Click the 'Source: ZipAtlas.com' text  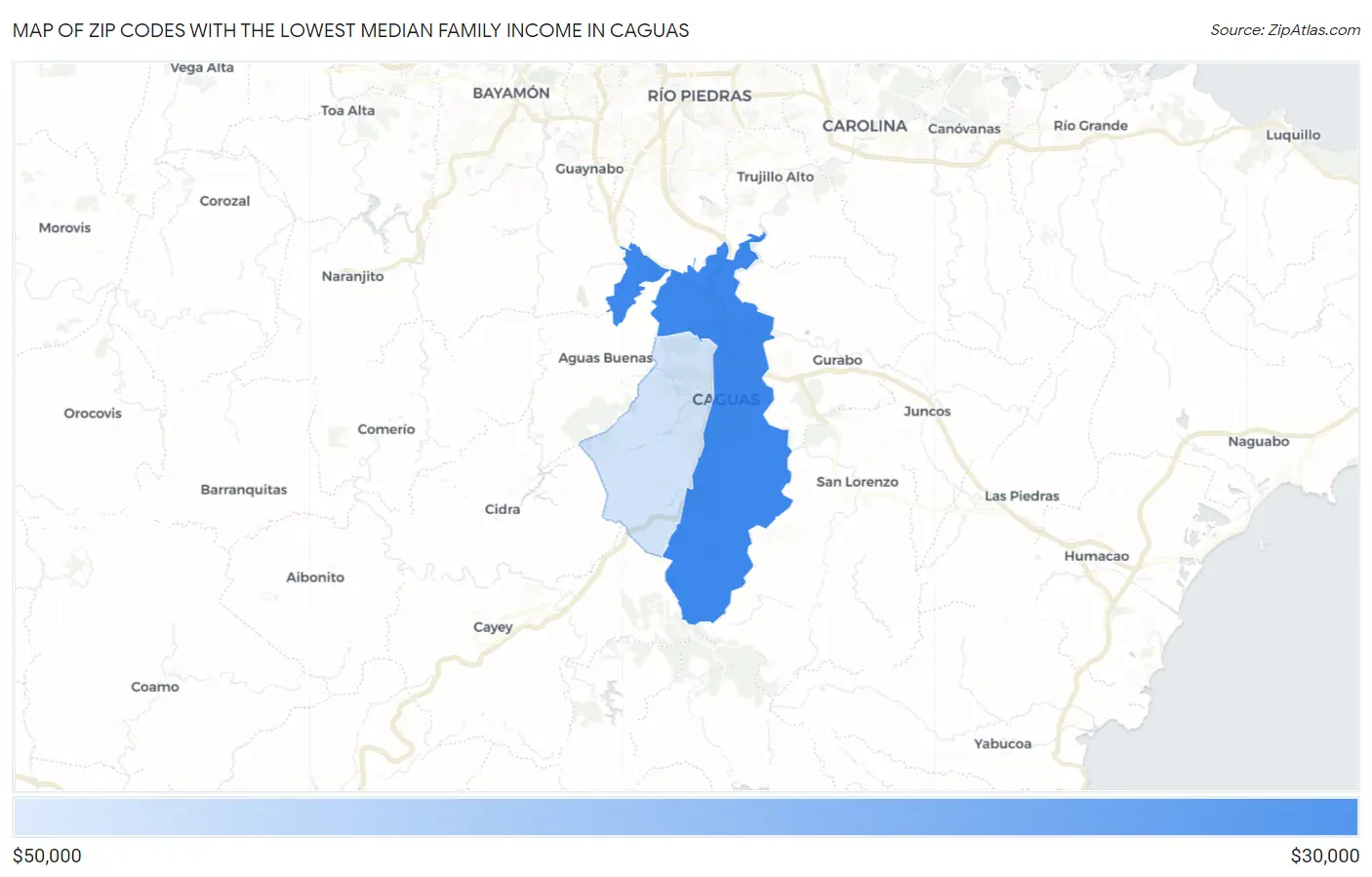tap(1285, 30)
